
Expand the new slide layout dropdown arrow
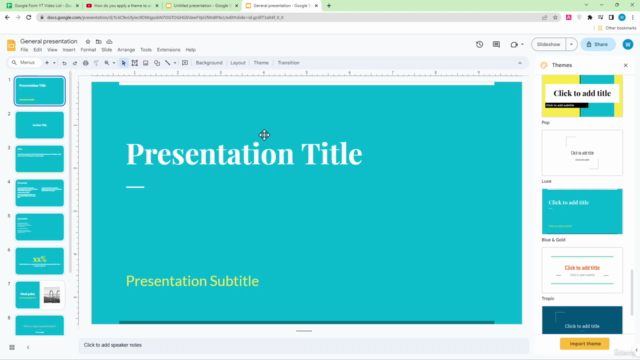pyautogui.click(x=54, y=63)
